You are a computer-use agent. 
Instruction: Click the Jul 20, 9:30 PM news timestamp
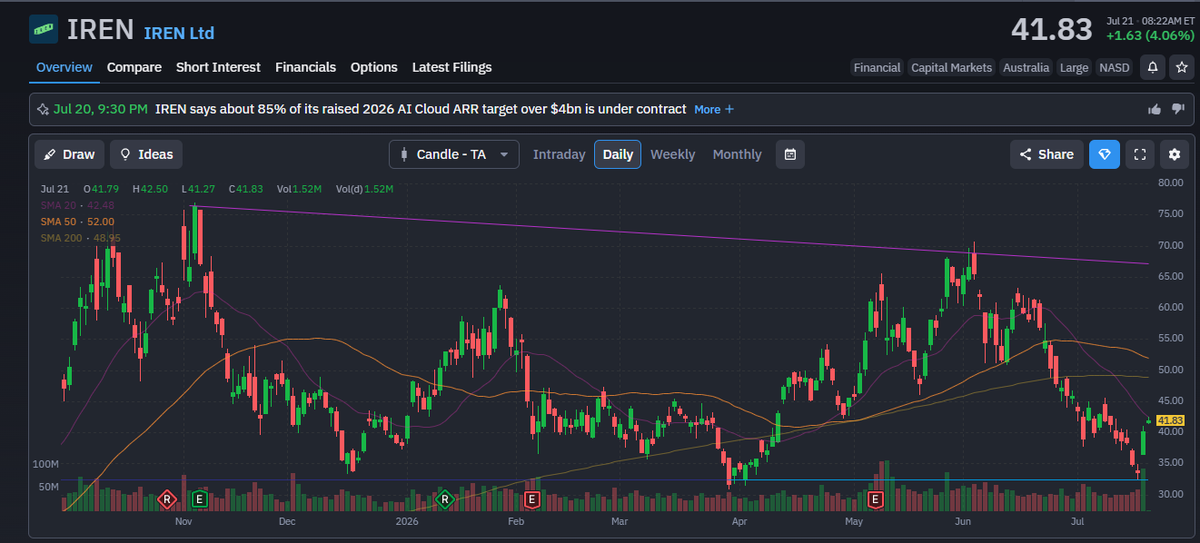(101, 109)
